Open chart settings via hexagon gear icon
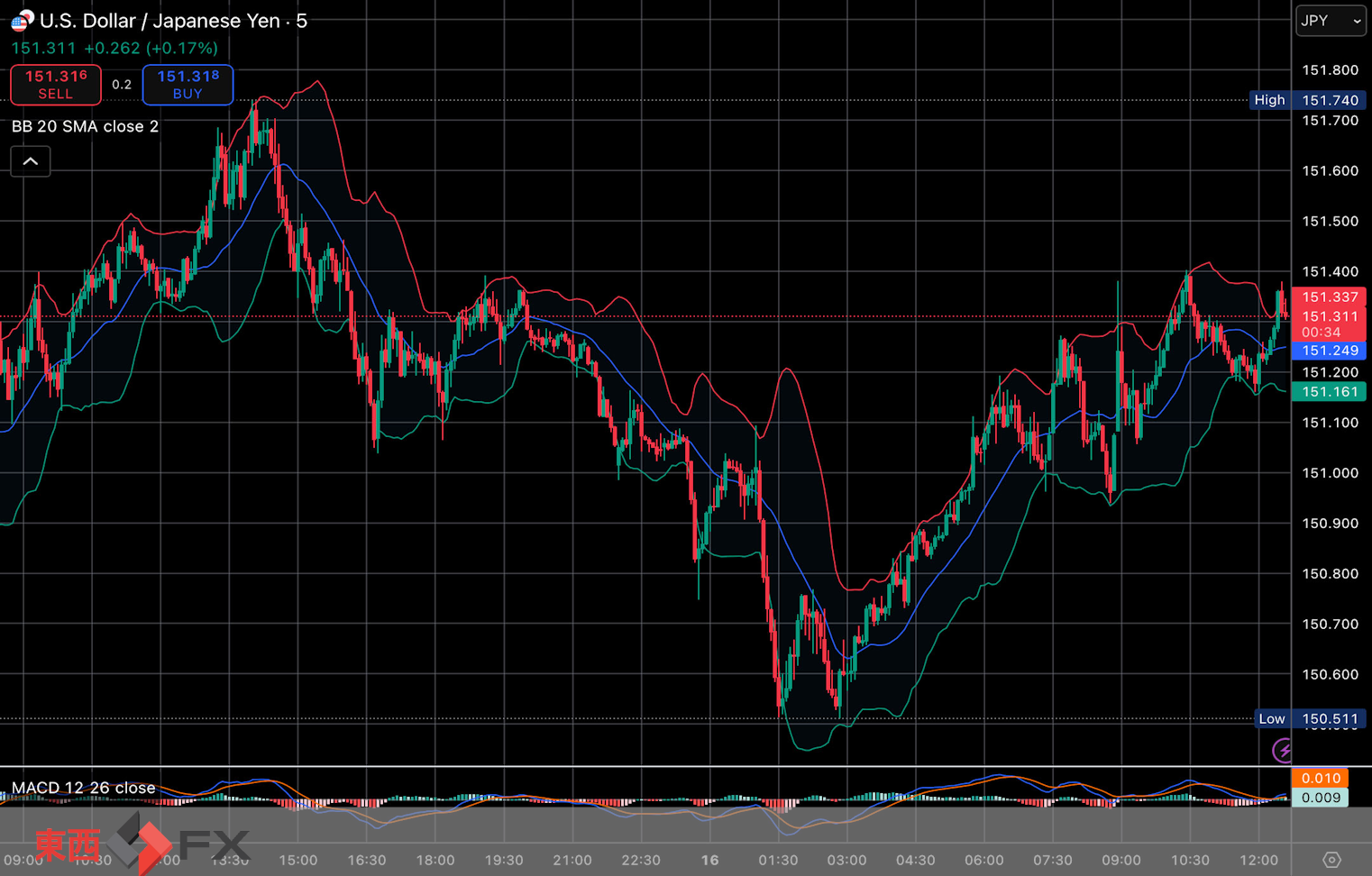 pos(1331,860)
